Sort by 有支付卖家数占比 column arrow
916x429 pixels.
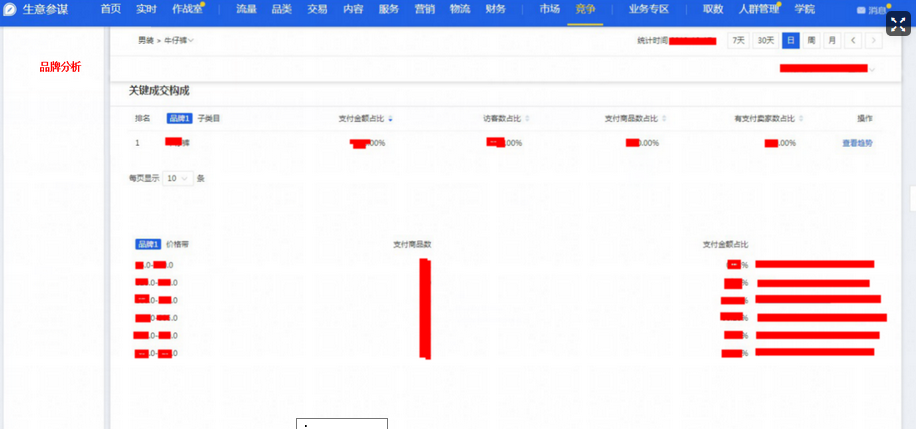801,118
